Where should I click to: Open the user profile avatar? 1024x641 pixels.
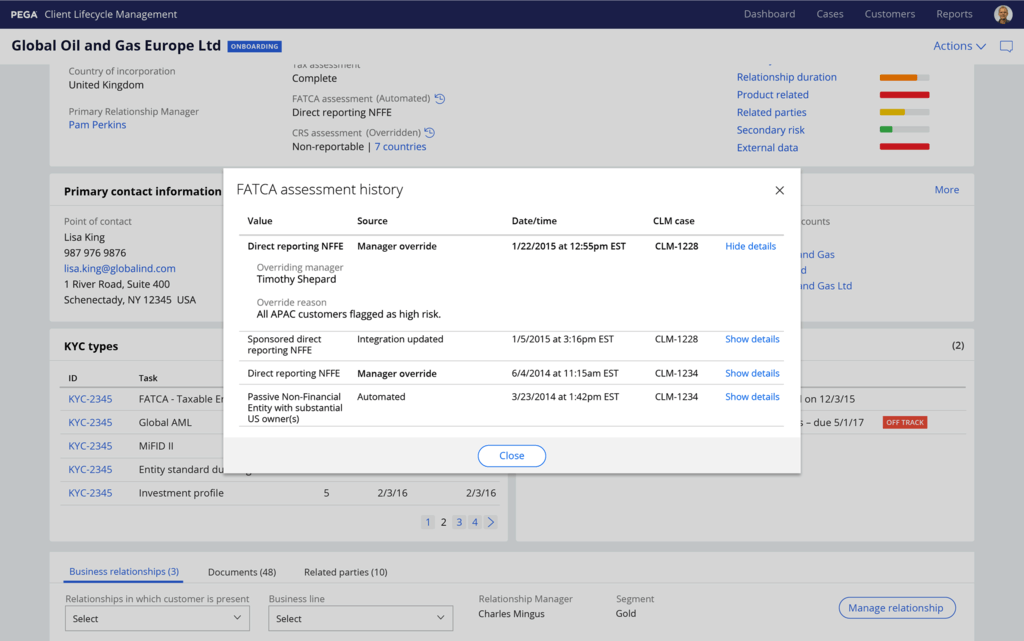coord(1002,14)
